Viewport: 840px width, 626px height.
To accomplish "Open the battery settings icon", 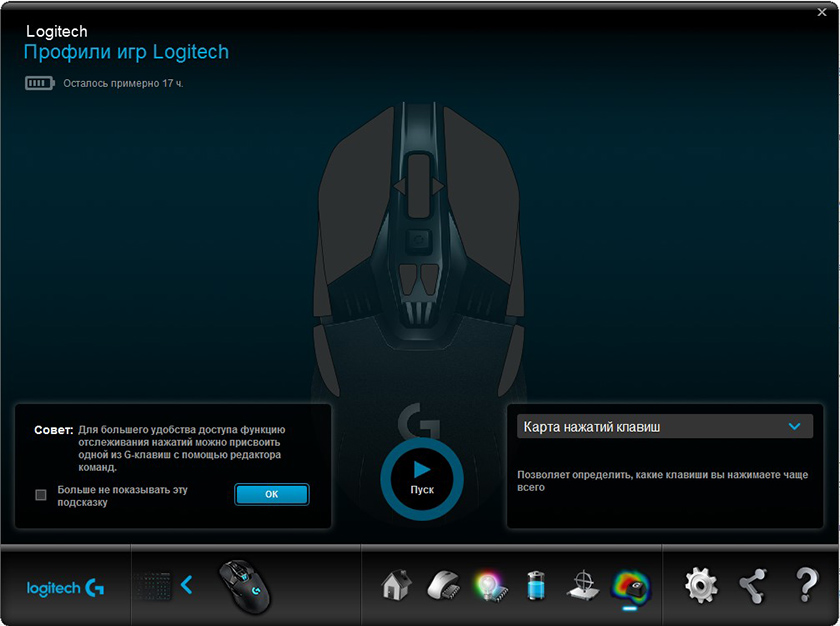I will point(536,586).
